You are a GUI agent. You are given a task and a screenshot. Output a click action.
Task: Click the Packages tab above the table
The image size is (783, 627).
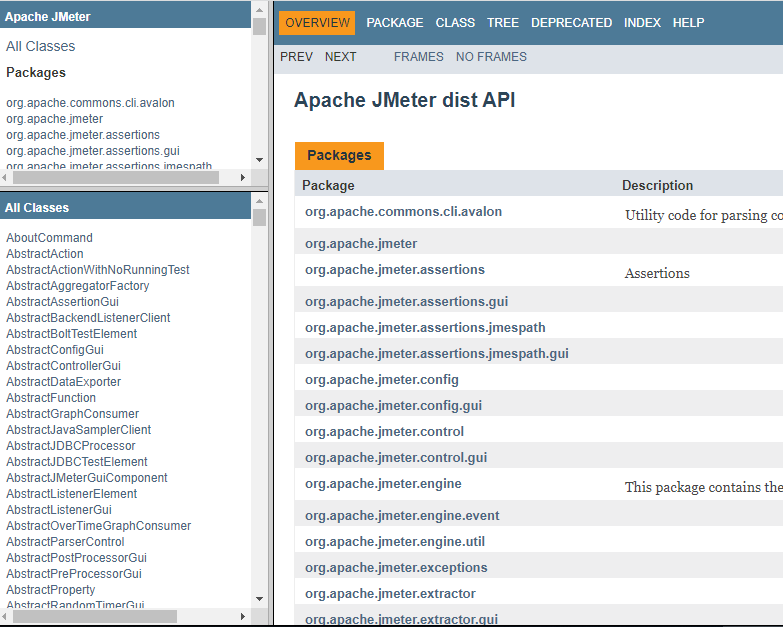click(x=339, y=155)
